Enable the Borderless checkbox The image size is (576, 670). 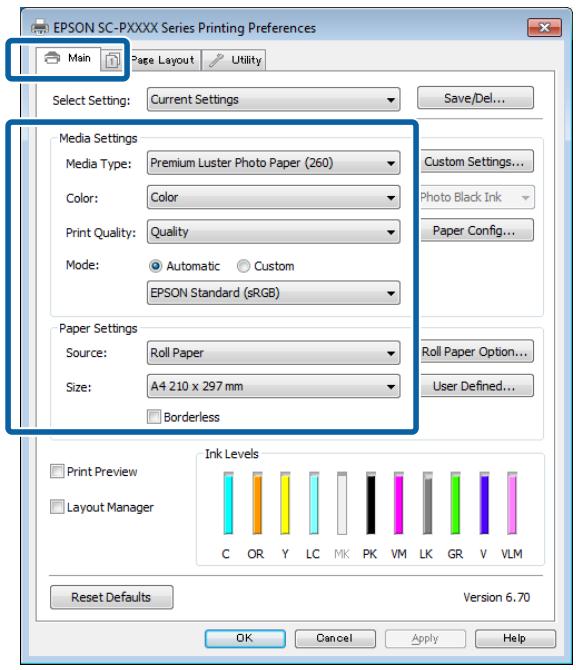(x=154, y=417)
